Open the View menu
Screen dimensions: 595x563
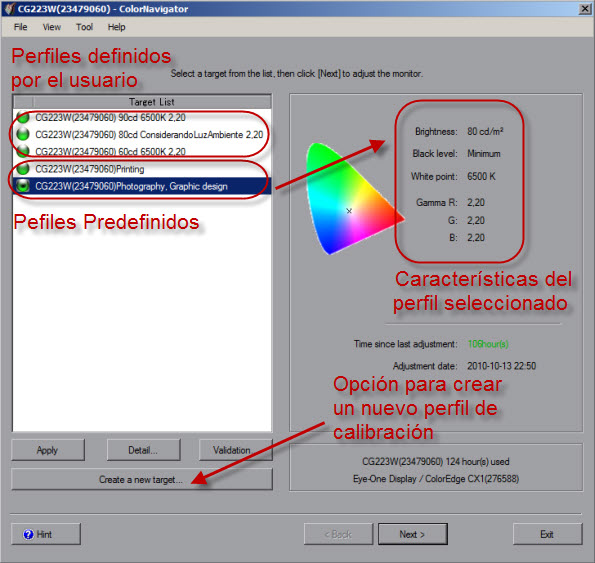coord(51,27)
